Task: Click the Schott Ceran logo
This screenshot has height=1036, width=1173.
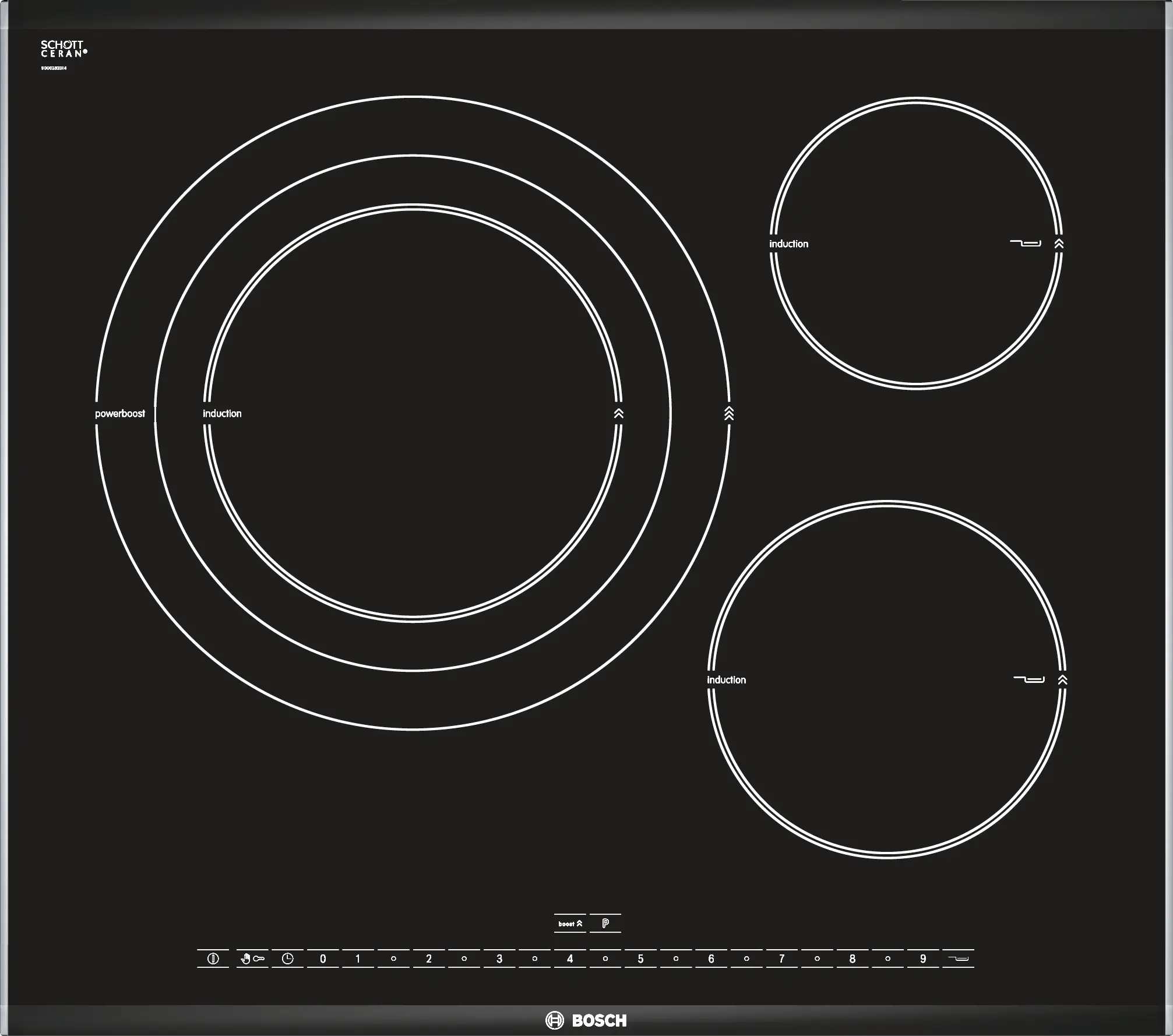Action: (x=64, y=49)
